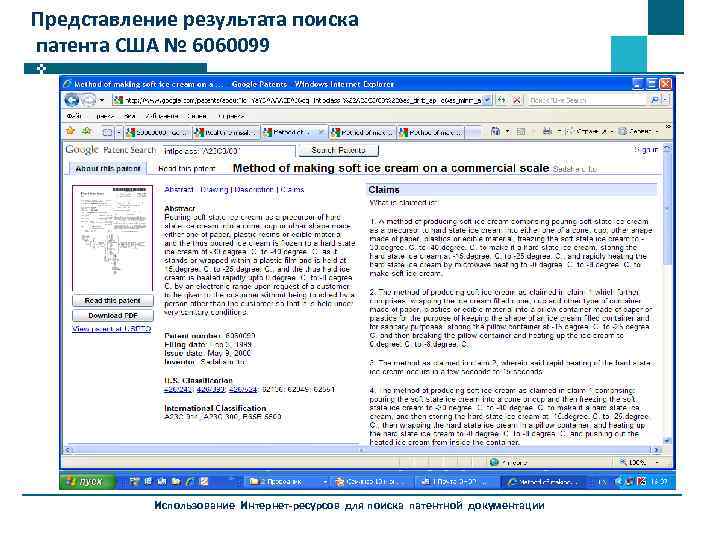The image size is (720, 540).
Task: Open the first U.S. Classification link
Action: pos(178,389)
